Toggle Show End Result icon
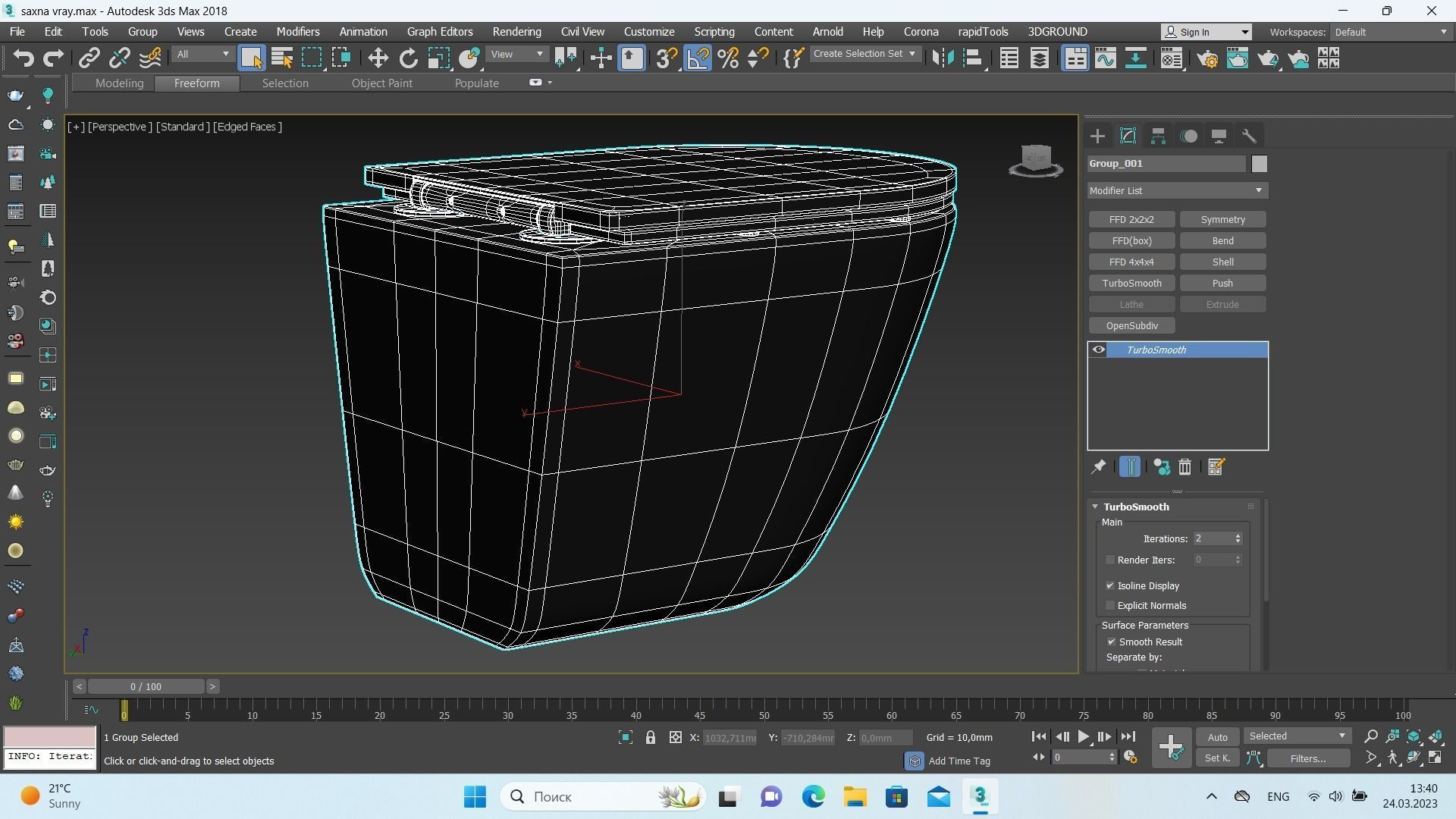The height and width of the screenshot is (819, 1456). coord(1129,467)
